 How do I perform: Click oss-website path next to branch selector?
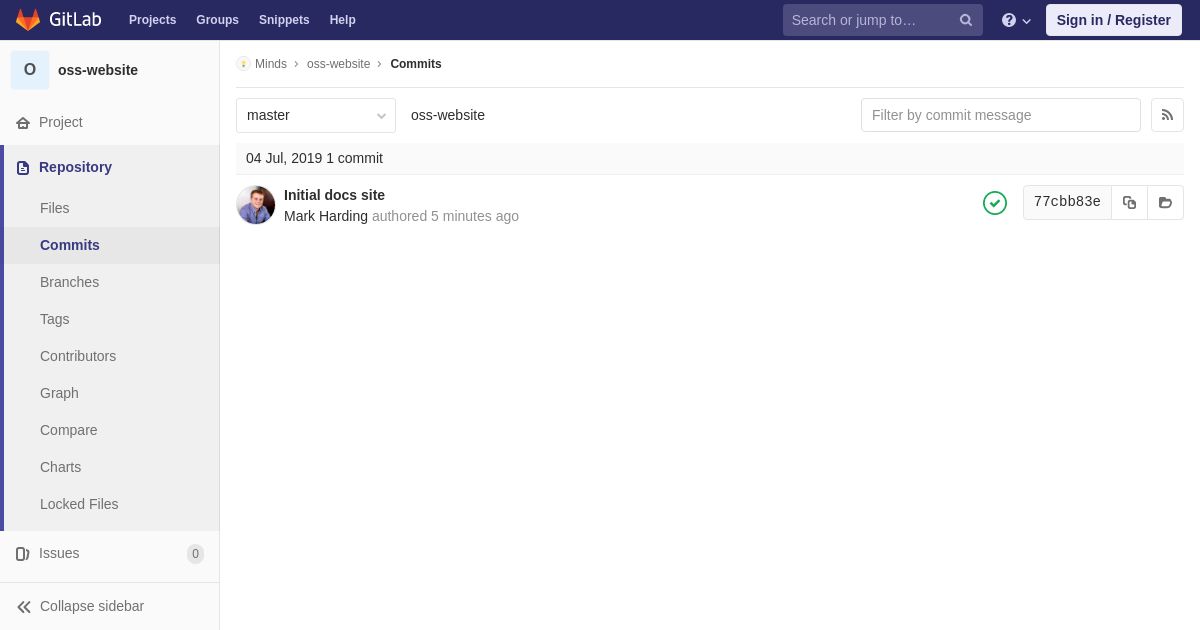(x=448, y=115)
